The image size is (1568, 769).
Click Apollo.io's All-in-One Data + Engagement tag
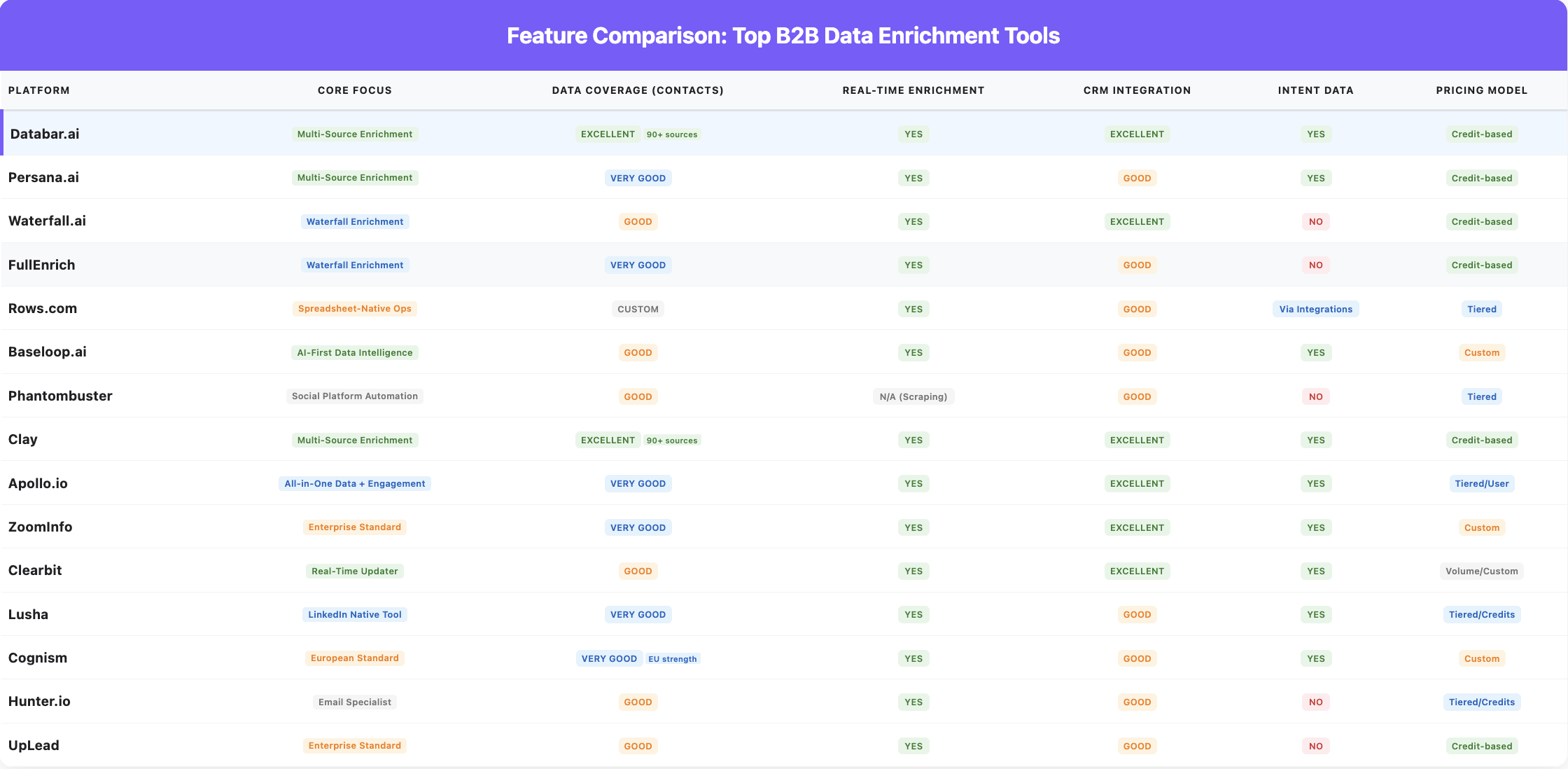point(355,483)
